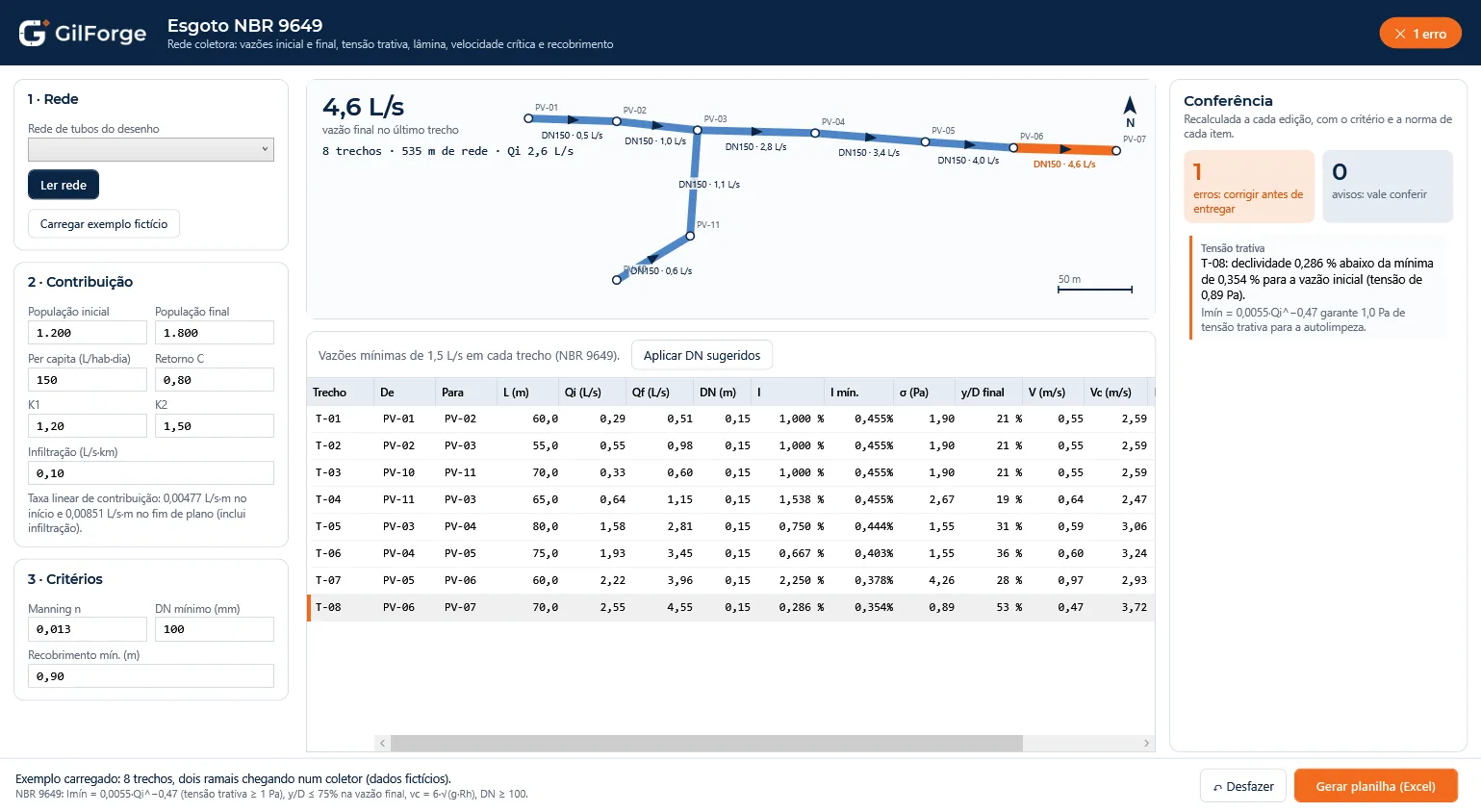Edit the Manning n value
The height and width of the screenshot is (812, 1481).
pos(88,629)
